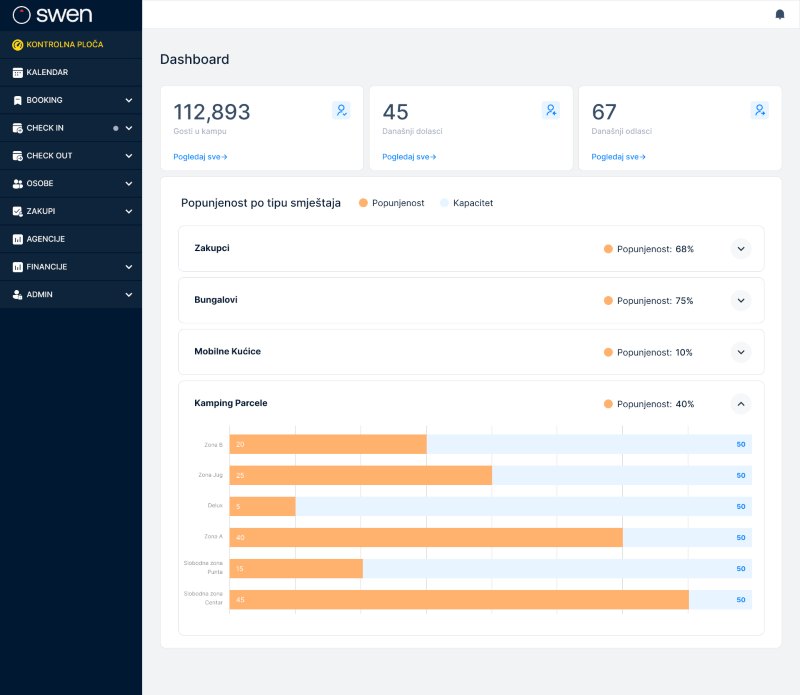The image size is (800, 695).
Task: Click the notification bell icon
Action: (780, 14)
